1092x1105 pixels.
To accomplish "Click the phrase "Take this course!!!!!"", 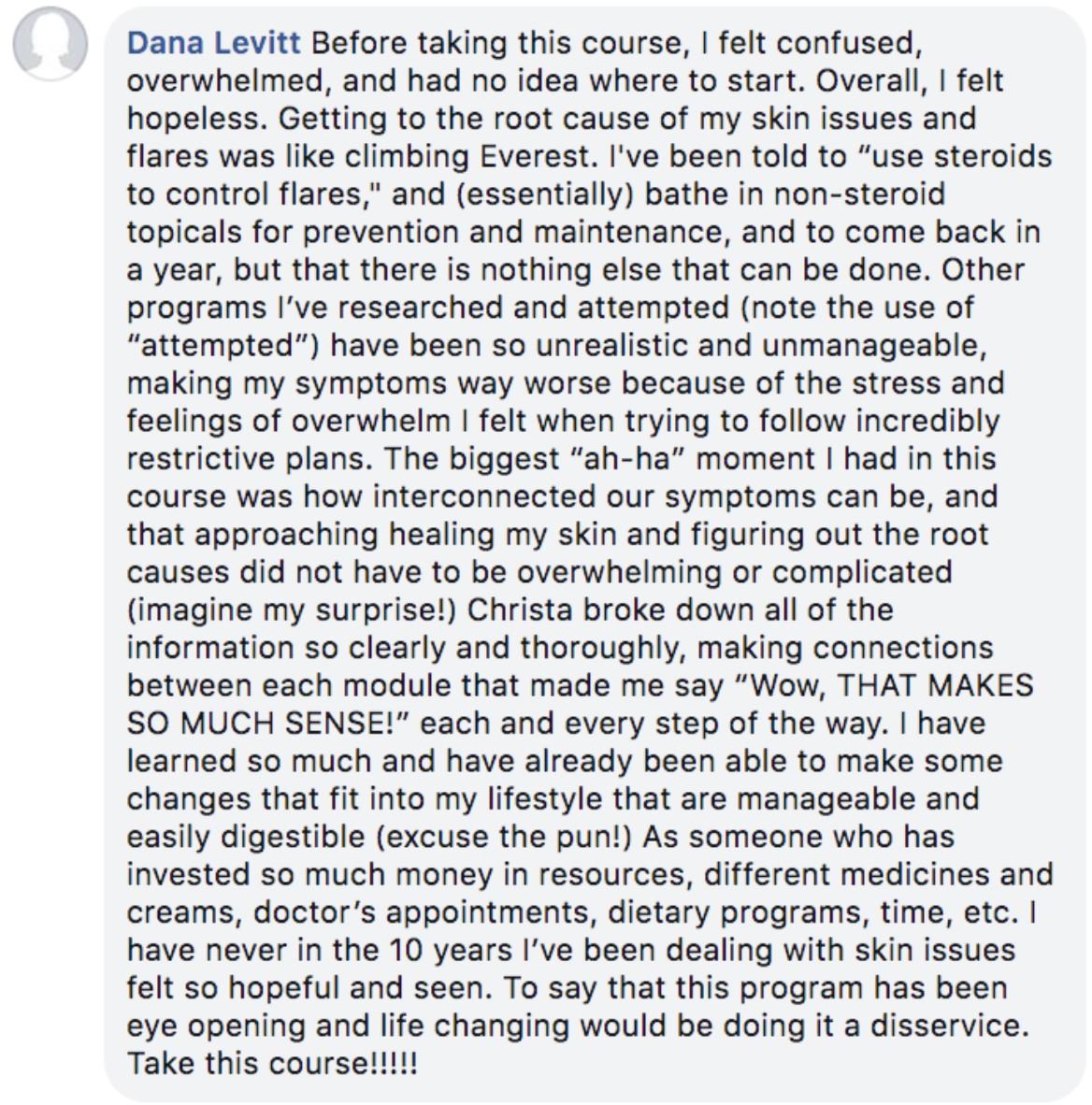I will tap(272, 1064).
